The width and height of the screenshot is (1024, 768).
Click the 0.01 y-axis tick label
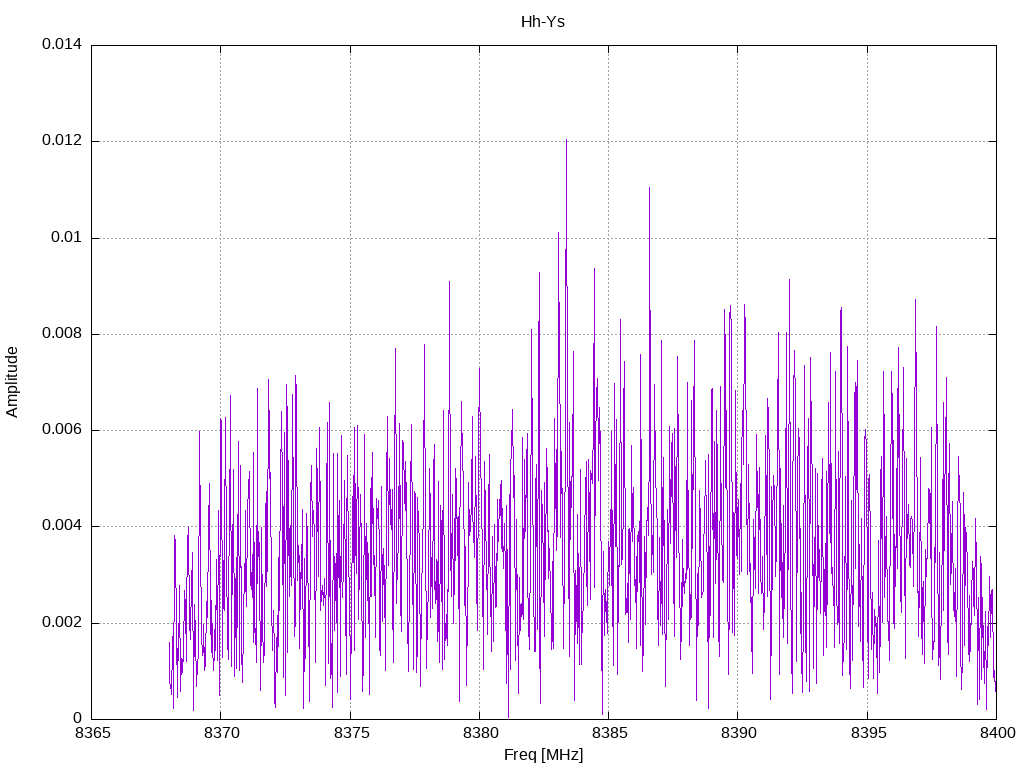pyautogui.click(x=65, y=238)
